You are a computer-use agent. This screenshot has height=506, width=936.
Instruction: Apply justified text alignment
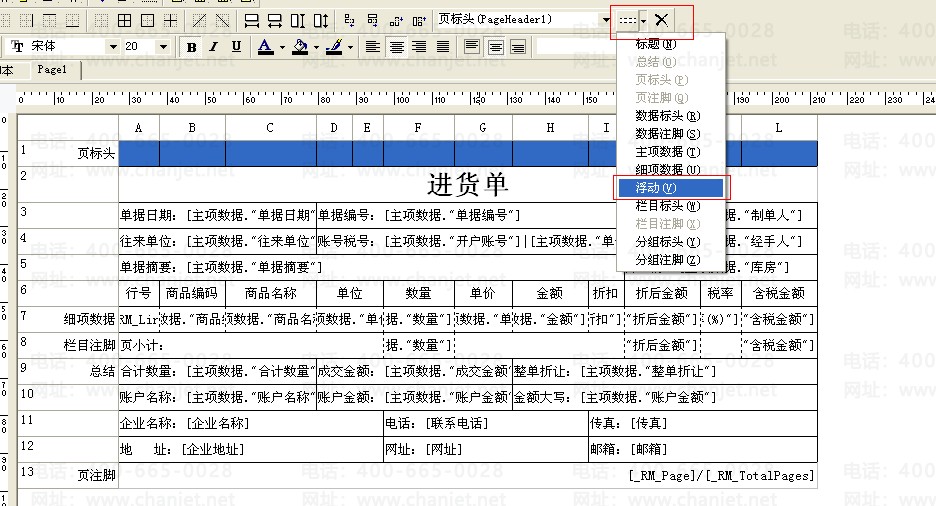[x=445, y=47]
